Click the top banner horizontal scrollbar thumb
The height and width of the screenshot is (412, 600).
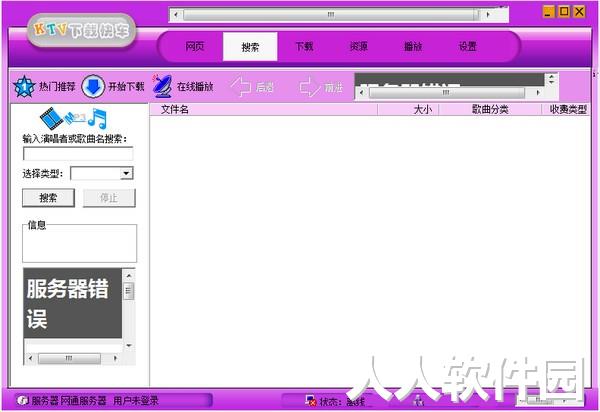[x=331, y=15]
